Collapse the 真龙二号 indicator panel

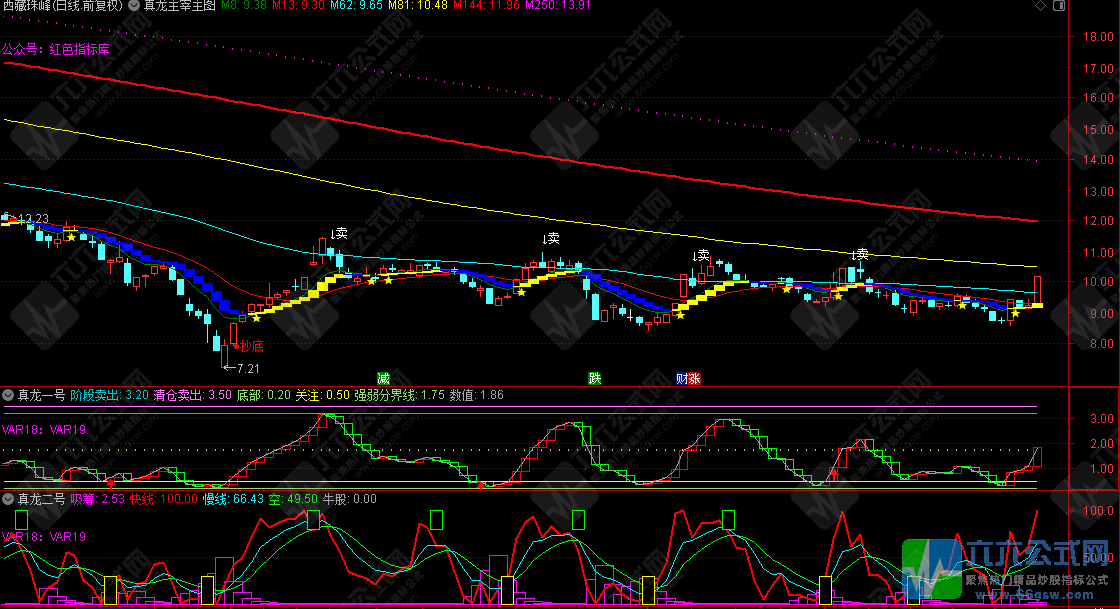[8, 498]
